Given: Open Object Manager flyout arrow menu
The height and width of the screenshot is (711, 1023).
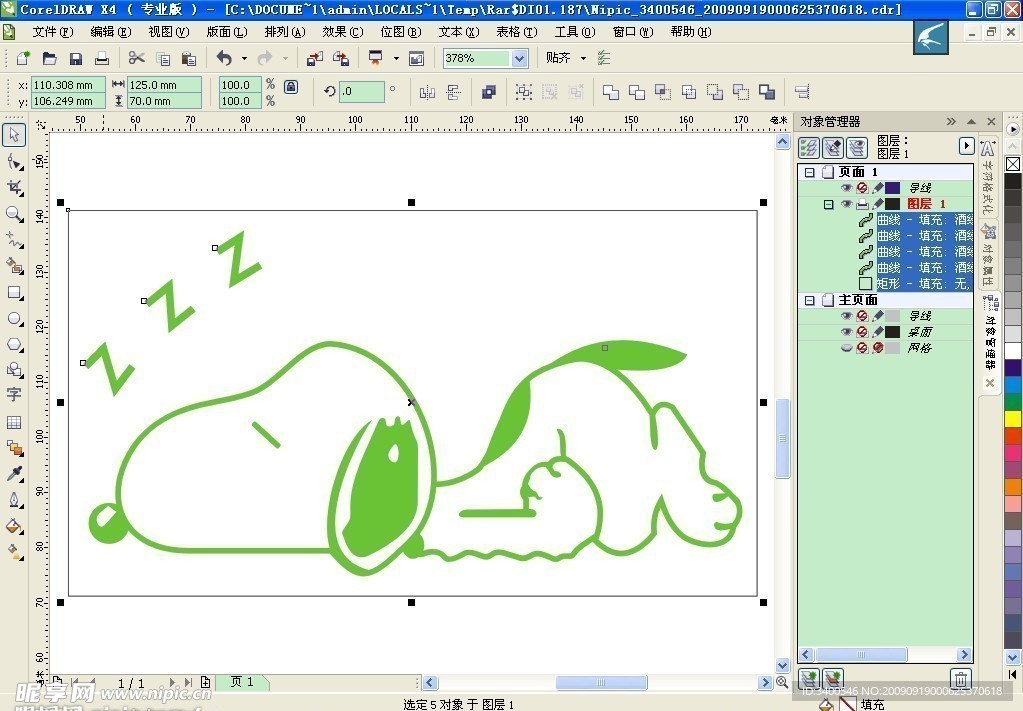Looking at the screenshot, I should (x=966, y=146).
